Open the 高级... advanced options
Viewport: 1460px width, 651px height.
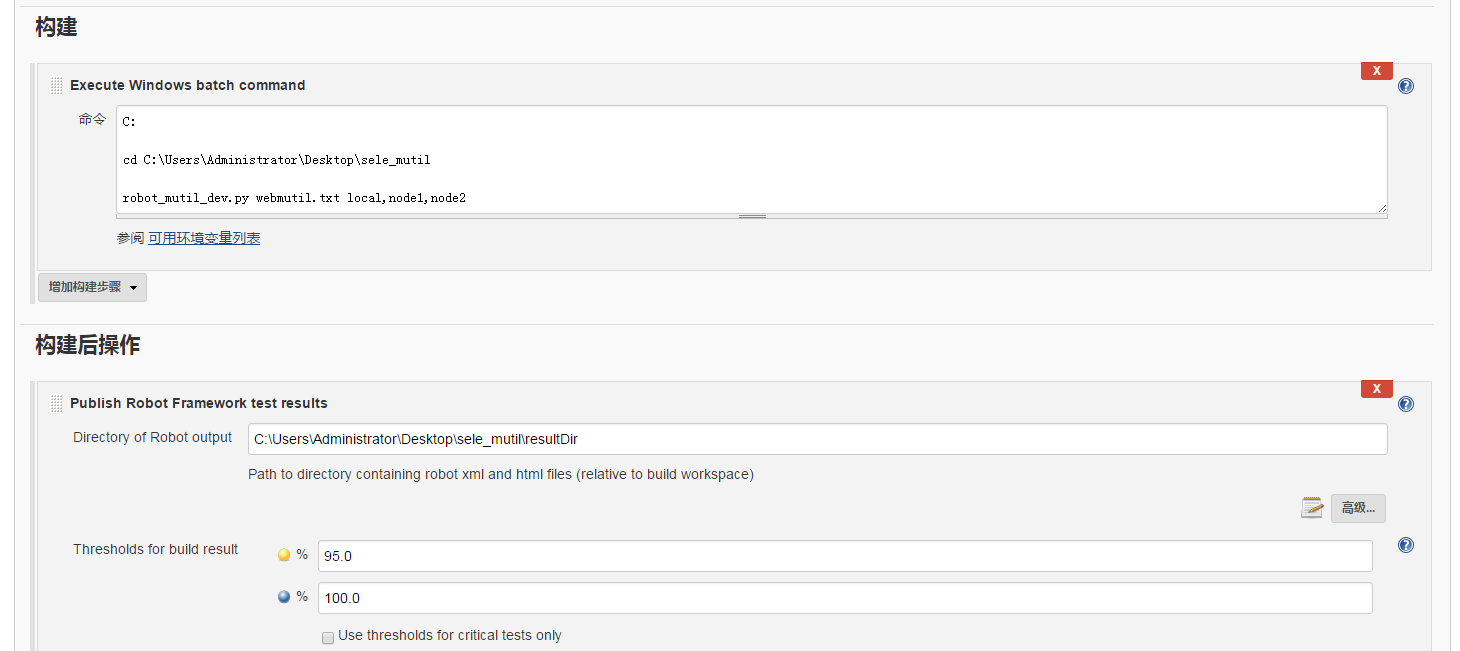pyautogui.click(x=1358, y=508)
